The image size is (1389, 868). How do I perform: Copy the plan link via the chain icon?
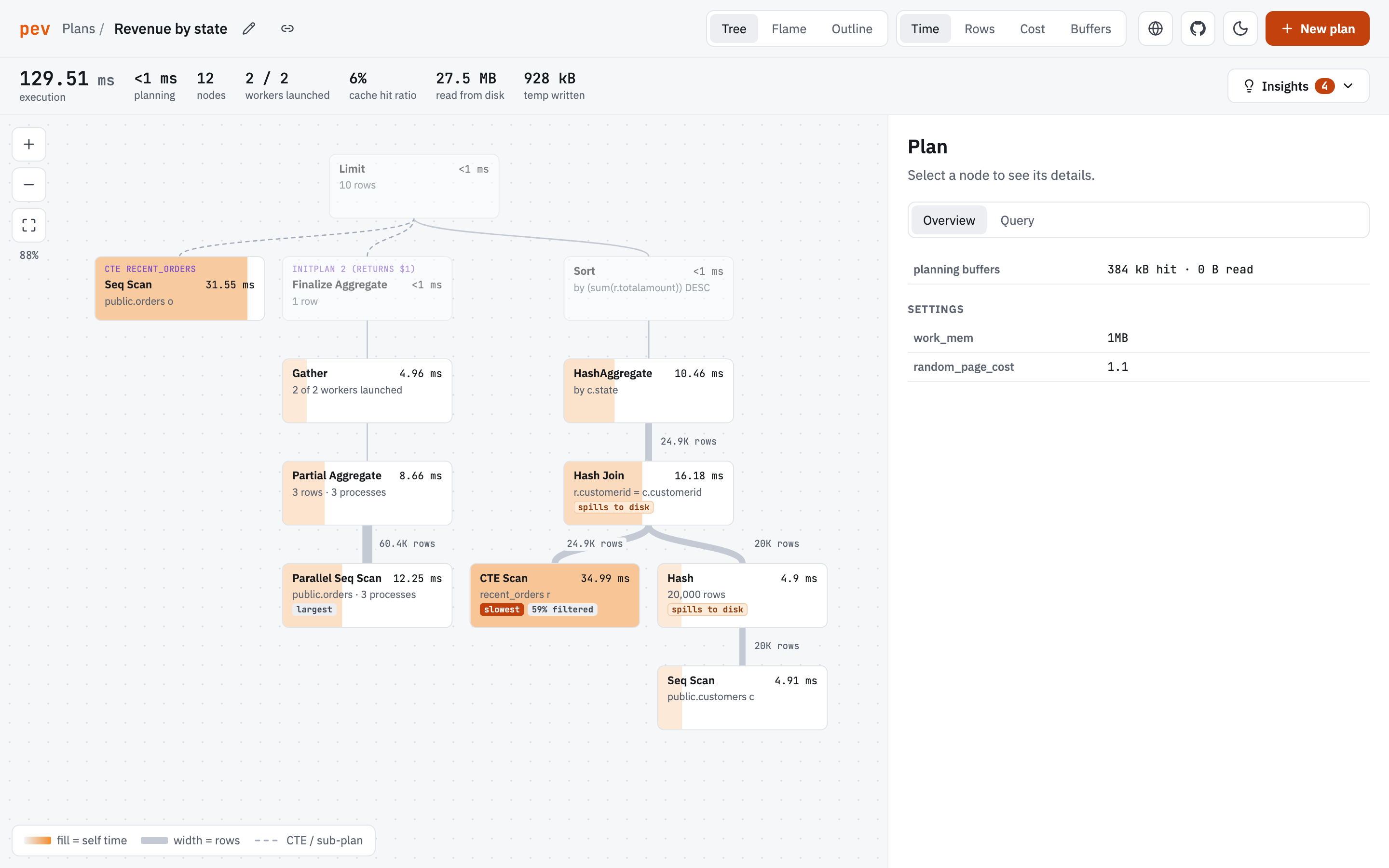(287, 29)
